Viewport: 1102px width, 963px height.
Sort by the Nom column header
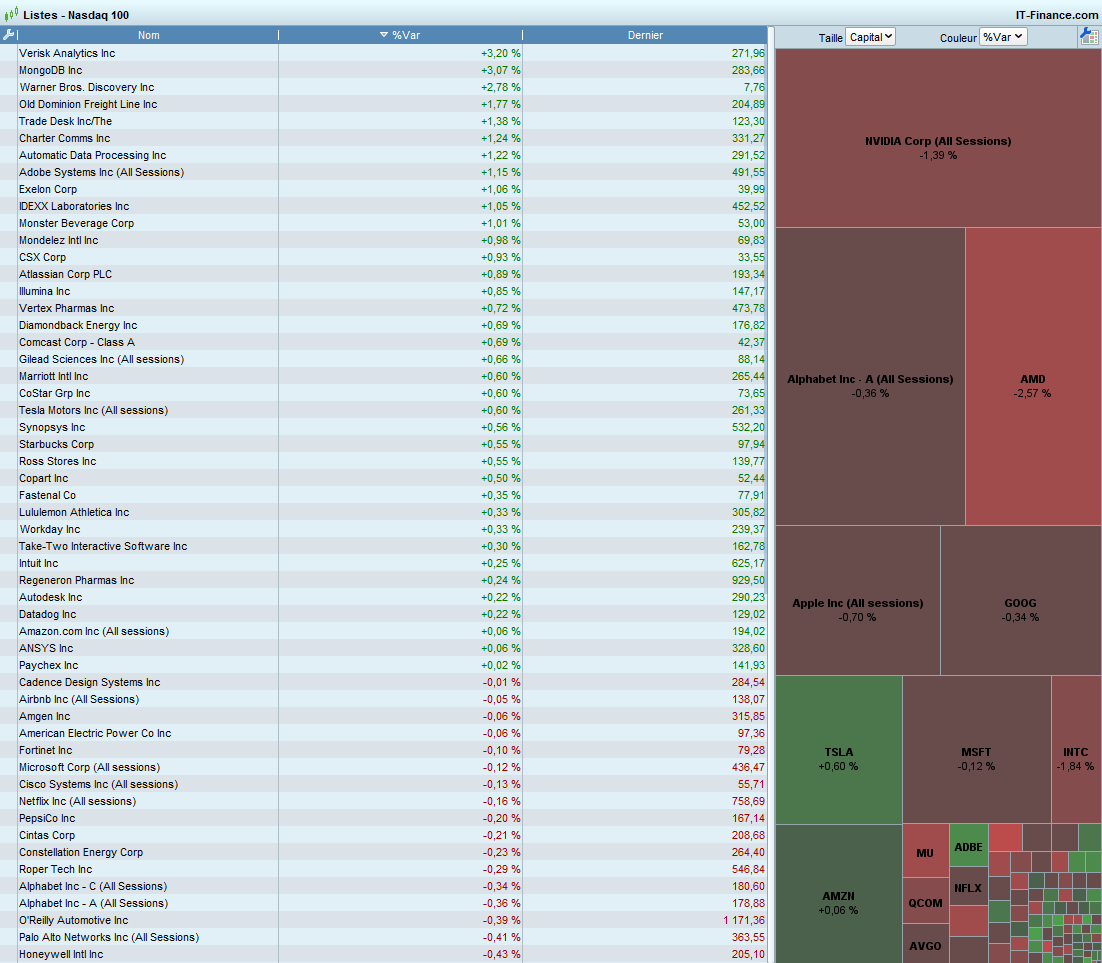click(x=148, y=35)
